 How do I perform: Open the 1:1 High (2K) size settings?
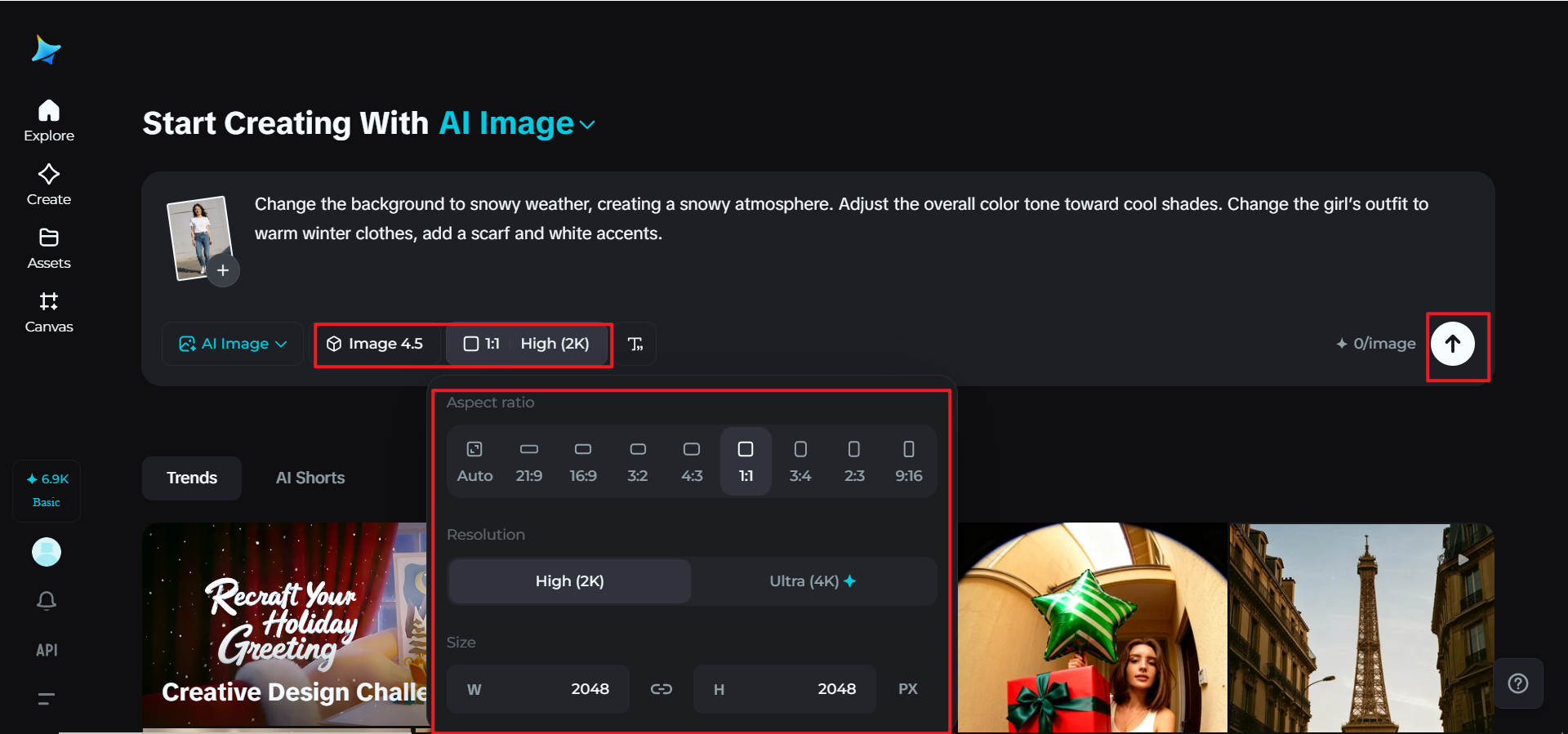click(x=527, y=344)
